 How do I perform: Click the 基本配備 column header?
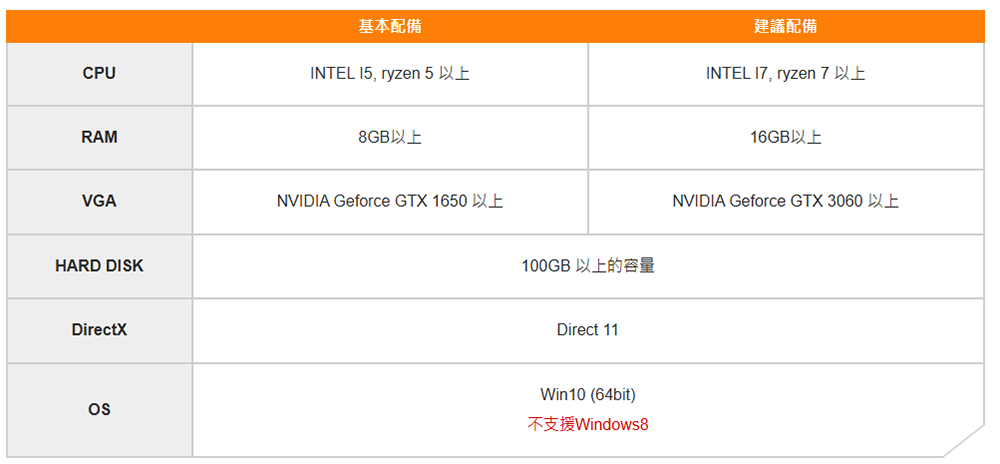(390, 26)
